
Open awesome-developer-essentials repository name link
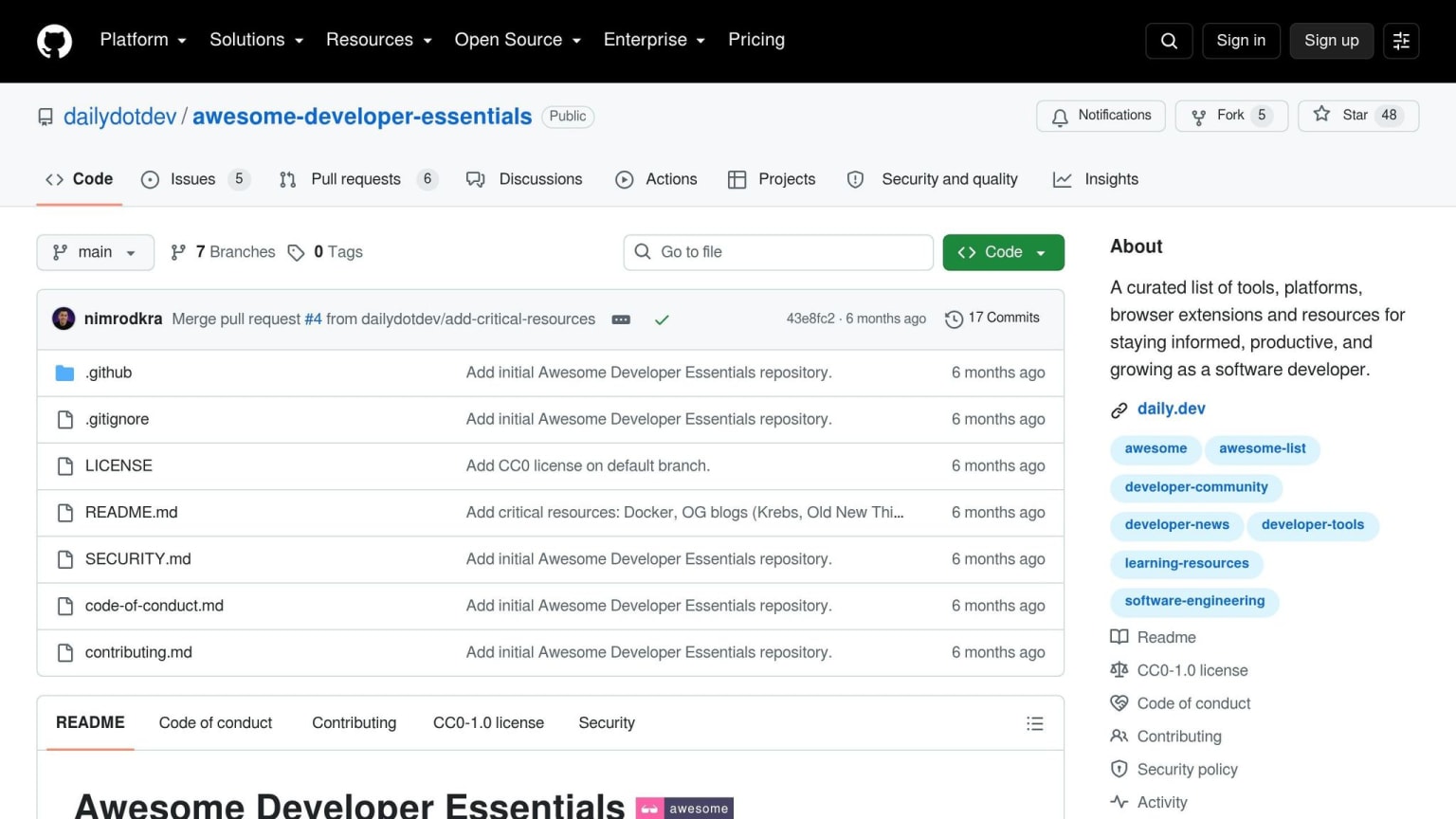point(362,117)
